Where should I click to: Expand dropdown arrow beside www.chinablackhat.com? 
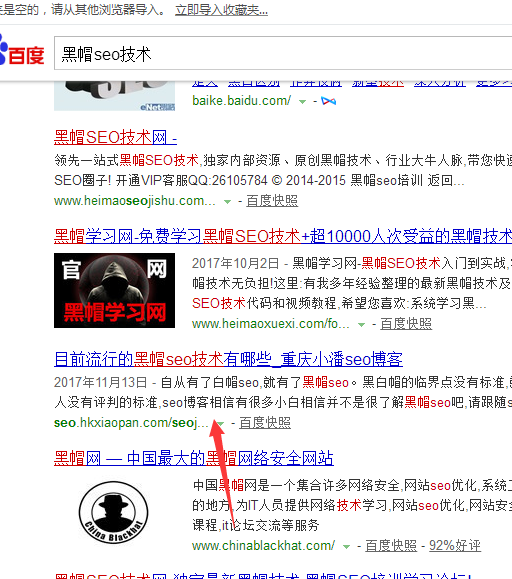click(x=346, y=547)
